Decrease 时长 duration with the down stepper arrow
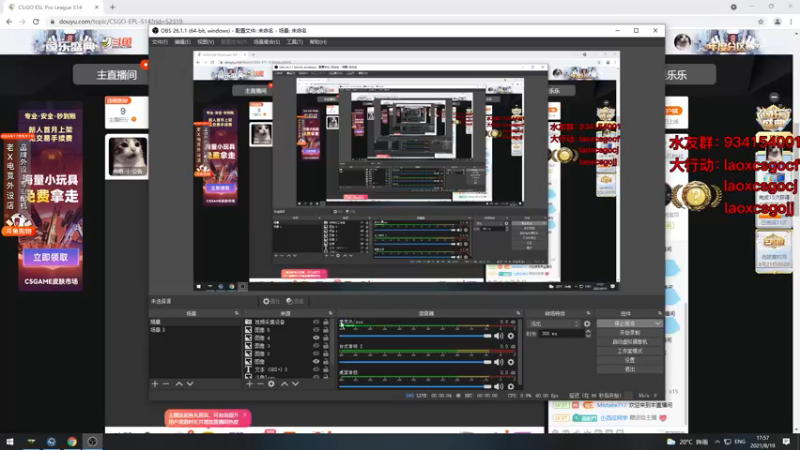800x450 pixels. click(588, 336)
